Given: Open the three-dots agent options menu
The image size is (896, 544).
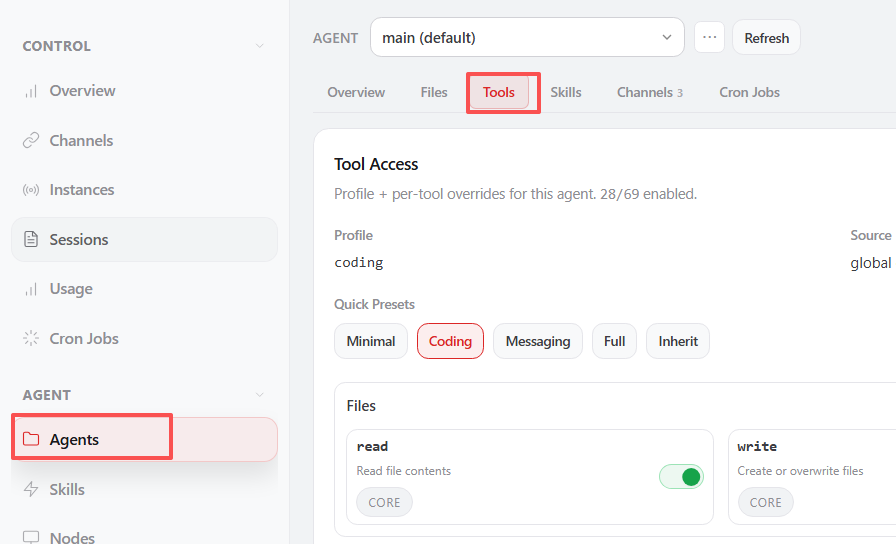Looking at the screenshot, I should (x=709, y=37).
